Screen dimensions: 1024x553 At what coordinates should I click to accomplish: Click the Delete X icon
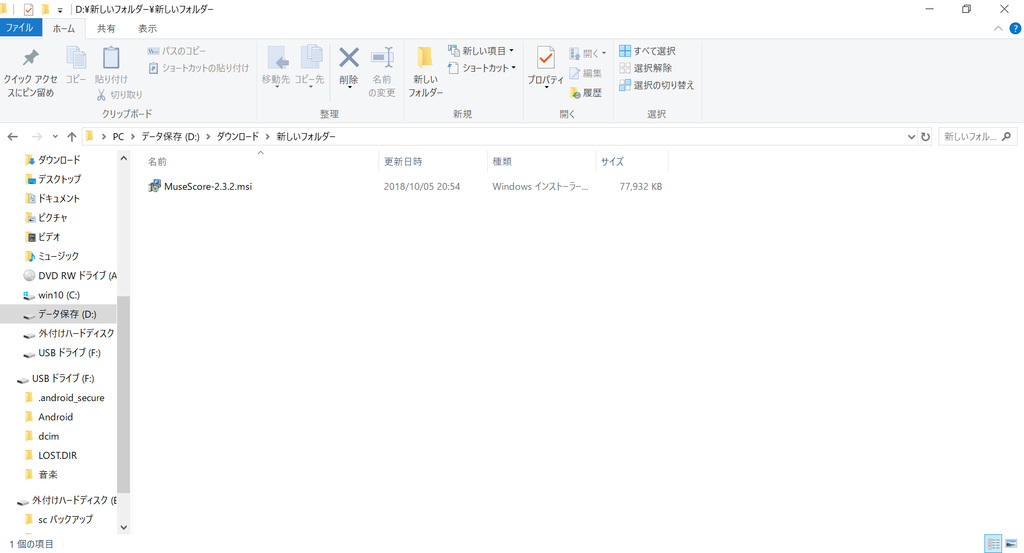click(x=349, y=57)
